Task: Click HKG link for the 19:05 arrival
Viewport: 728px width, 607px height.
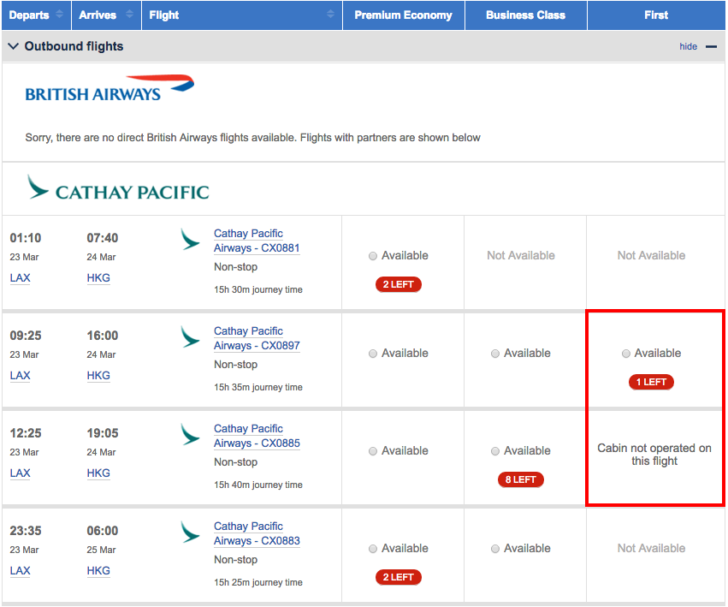Action: tap(98, 473)
